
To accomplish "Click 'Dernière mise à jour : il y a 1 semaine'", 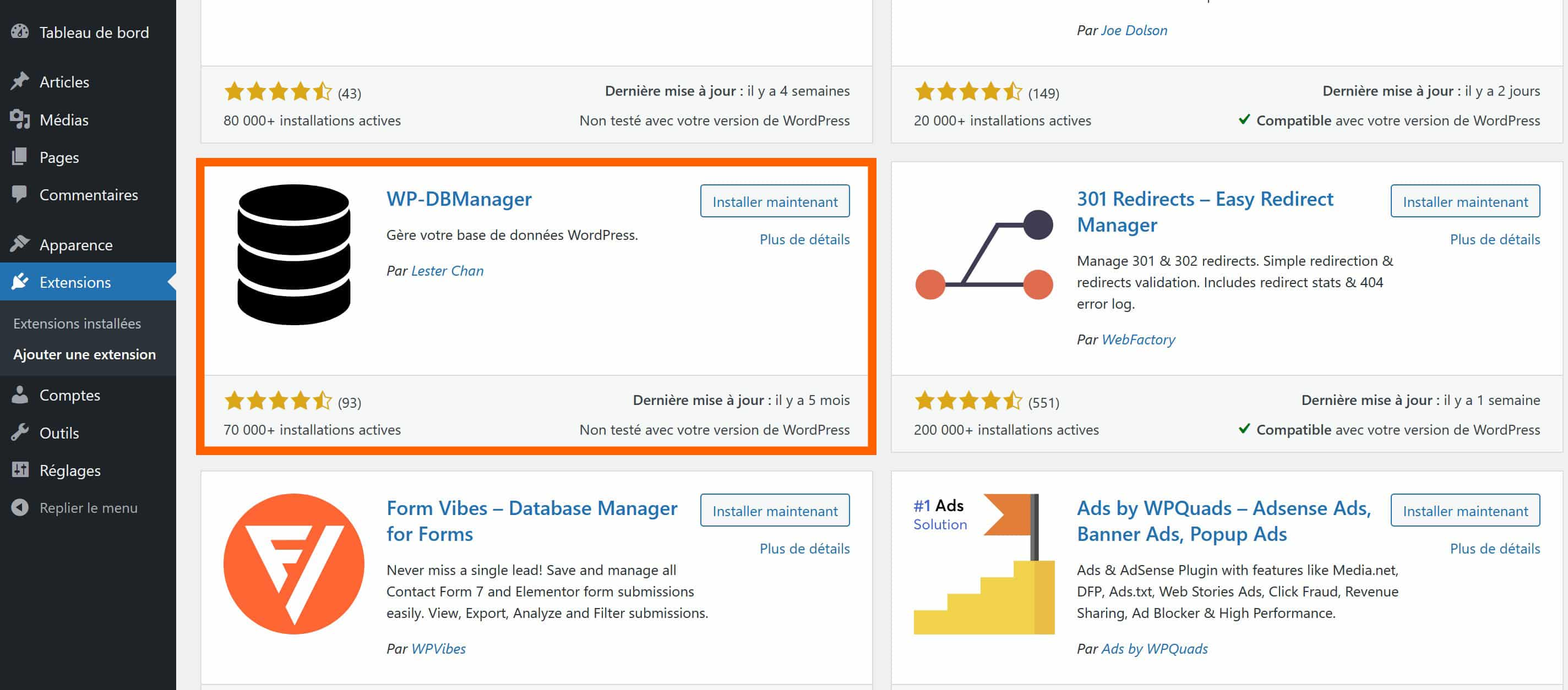I will click(1420, 400).
